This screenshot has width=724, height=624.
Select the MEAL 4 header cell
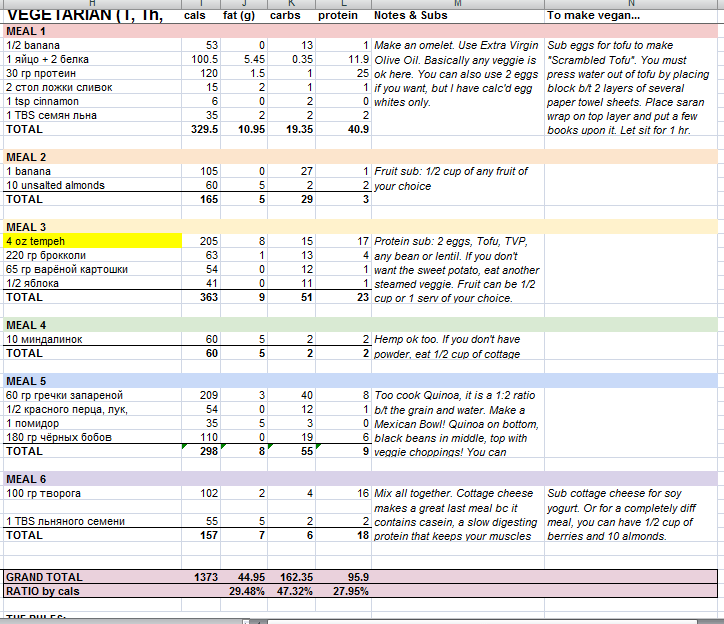[x=92, y=325]
